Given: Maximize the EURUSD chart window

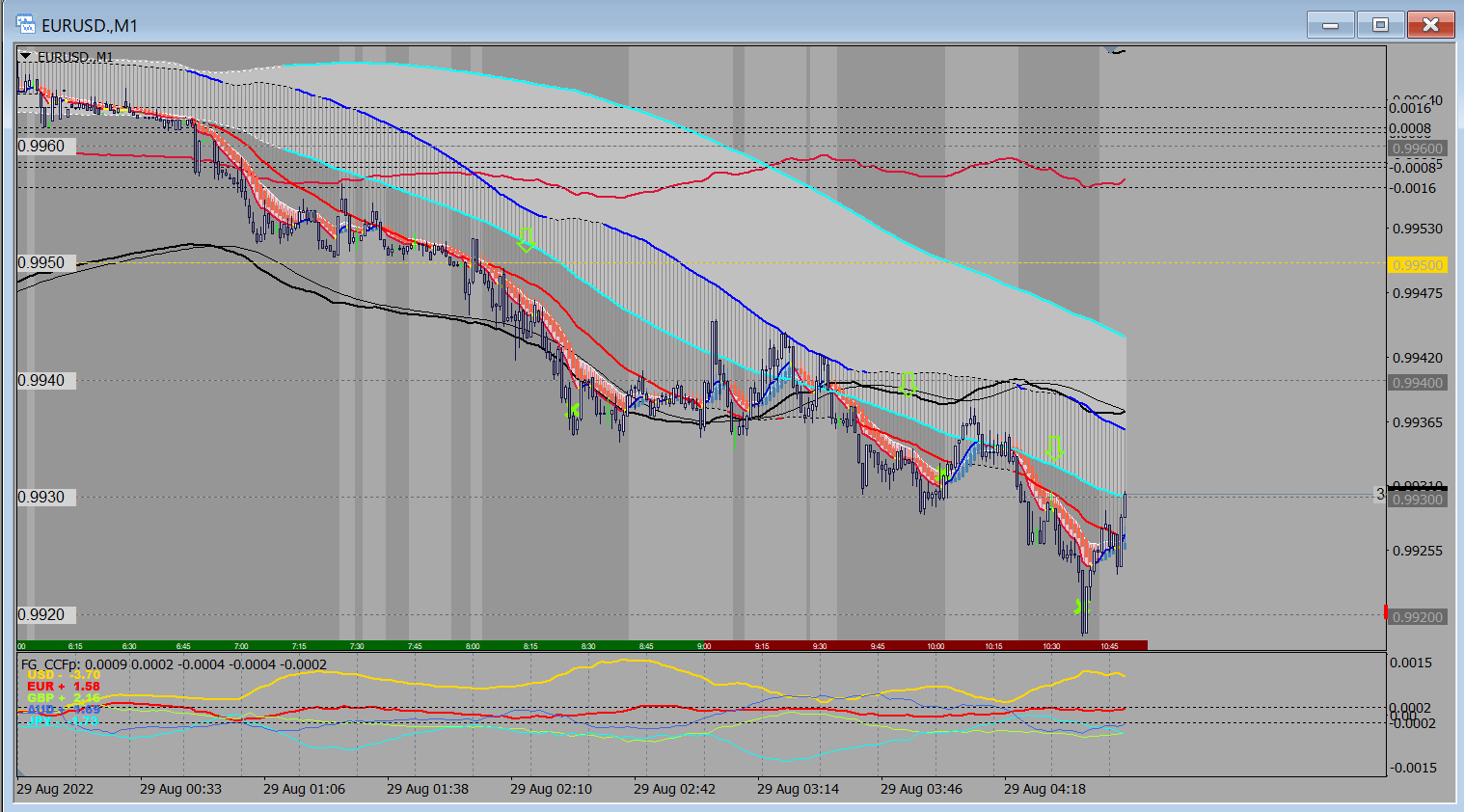Looking at the screenshot, I should (1380, 25).
